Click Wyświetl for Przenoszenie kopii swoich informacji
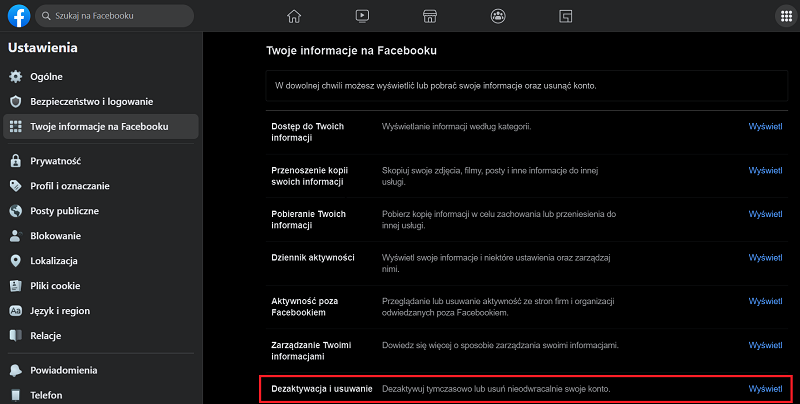 tap(765, 170)
